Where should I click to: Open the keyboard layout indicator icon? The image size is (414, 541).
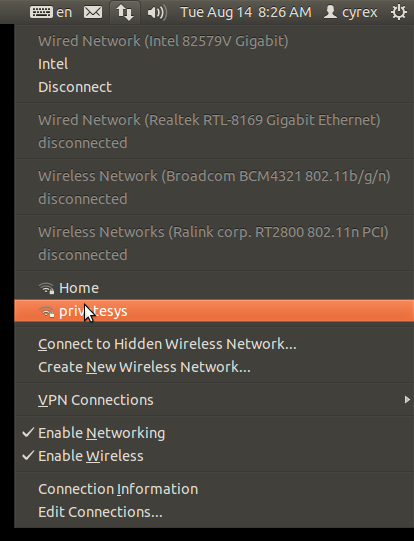[x=41, y=12]
